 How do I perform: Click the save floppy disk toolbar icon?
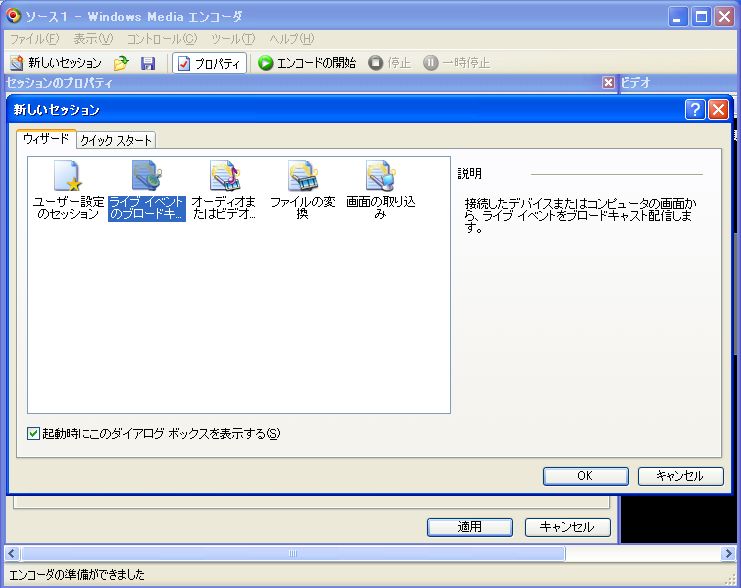(148, 63)
